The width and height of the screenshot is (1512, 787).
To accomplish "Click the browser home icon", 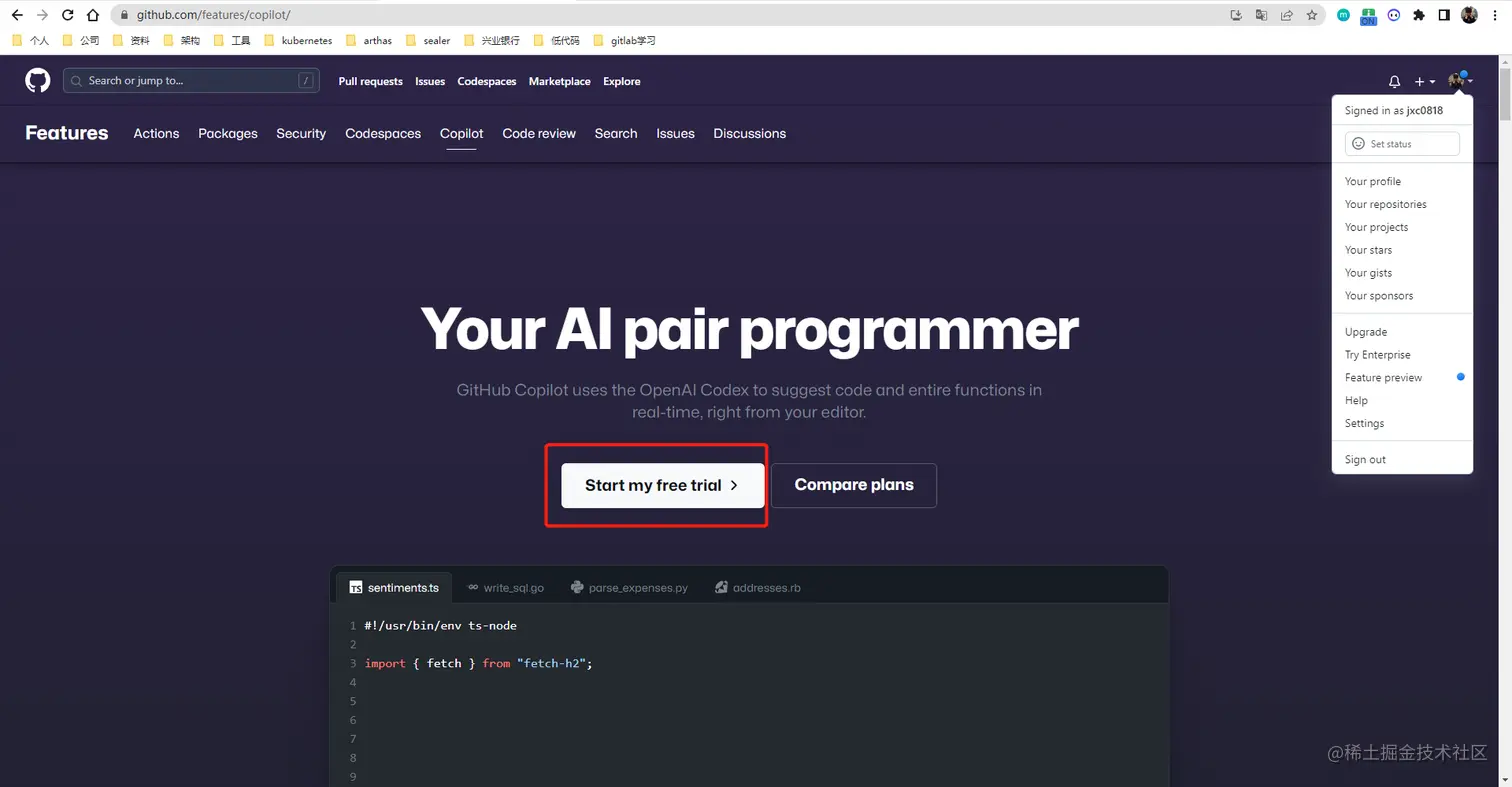I will (x=93, y=15).
